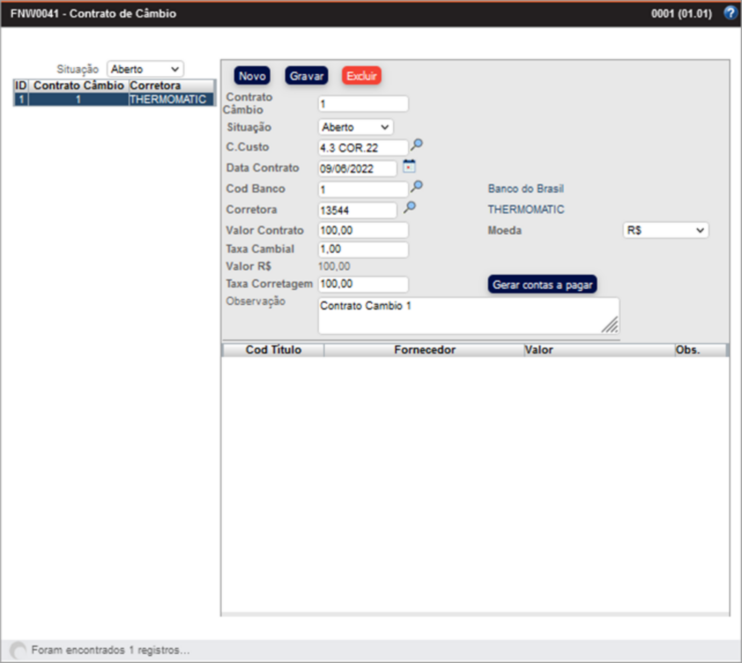Screen dimensions: 742x663
Task: Click the Valor Contrato input field
Action: pyautogui.click(x=362, y=230)
